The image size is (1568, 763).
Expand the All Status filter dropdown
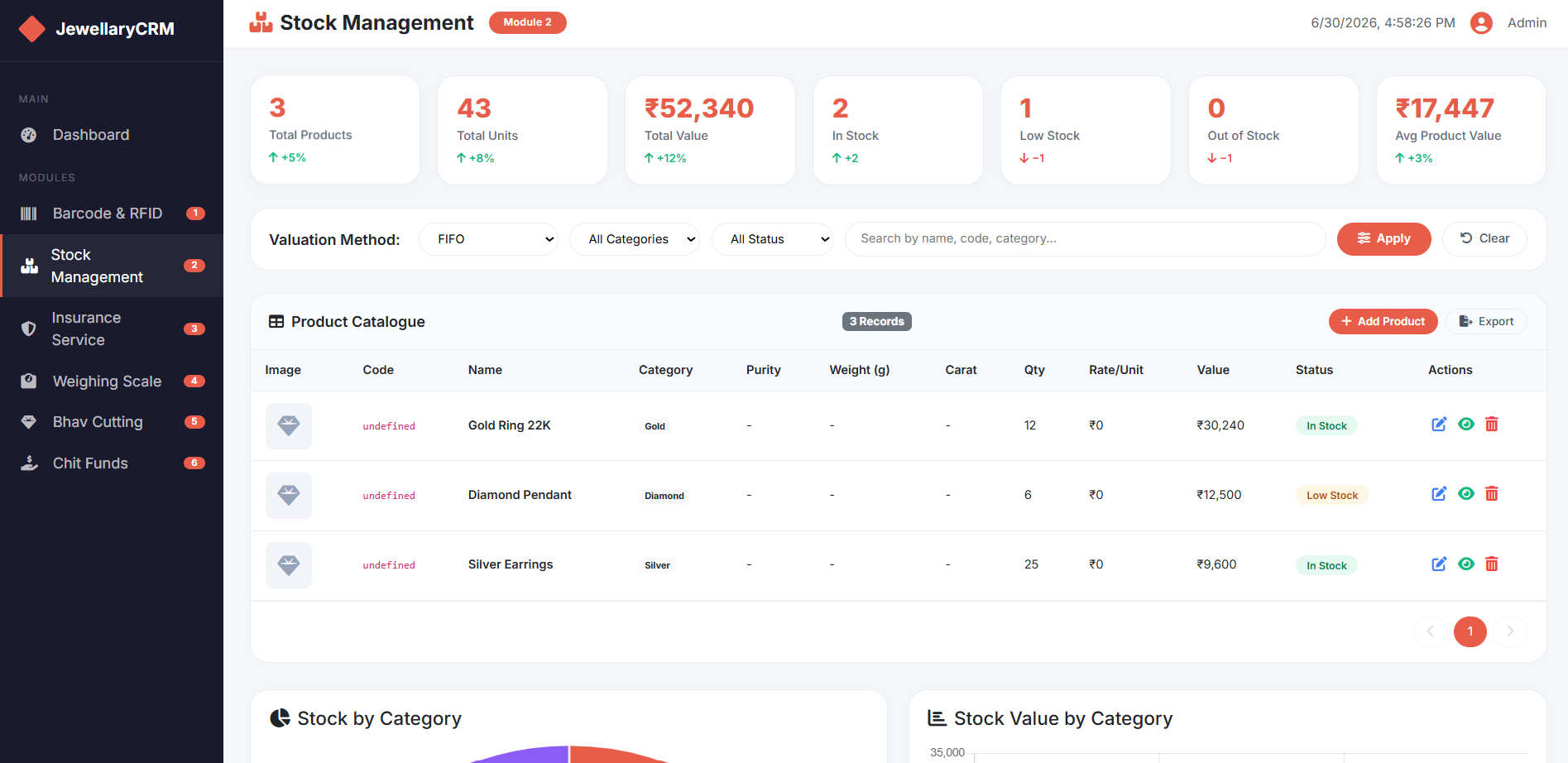(773, 239)
